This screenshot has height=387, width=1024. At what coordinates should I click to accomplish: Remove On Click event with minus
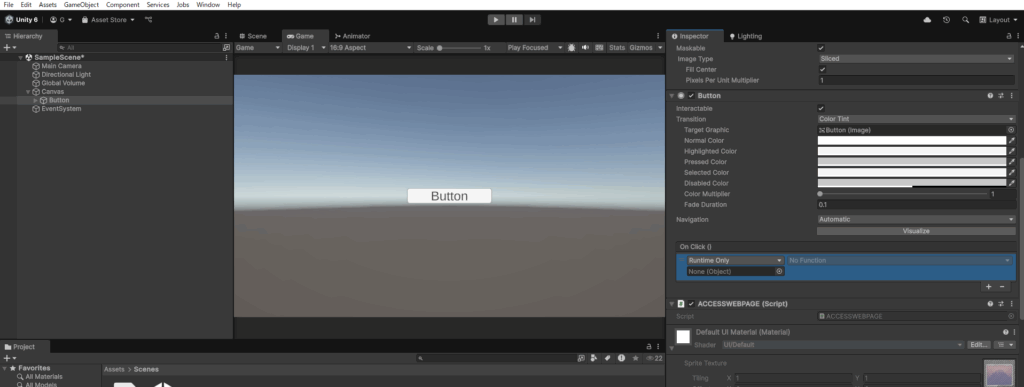1002,286
